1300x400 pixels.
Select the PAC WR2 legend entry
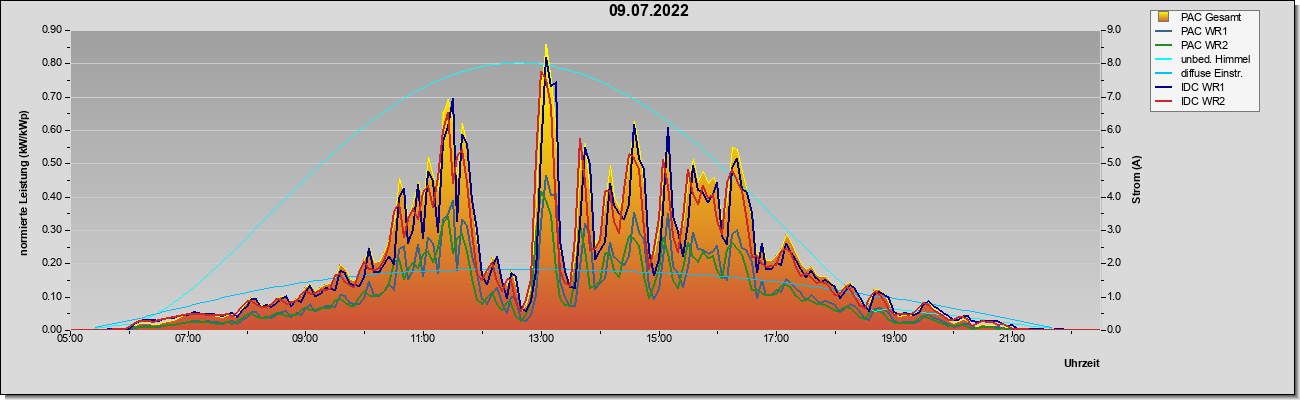click(1204, 45)
